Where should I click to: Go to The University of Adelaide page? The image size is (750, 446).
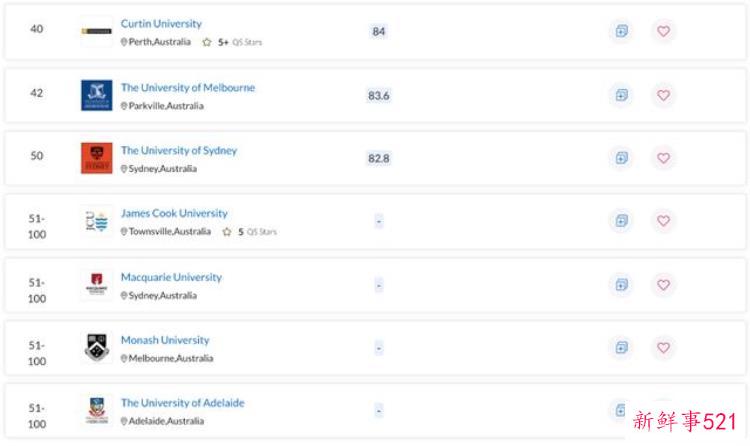[x=182, y=403]
